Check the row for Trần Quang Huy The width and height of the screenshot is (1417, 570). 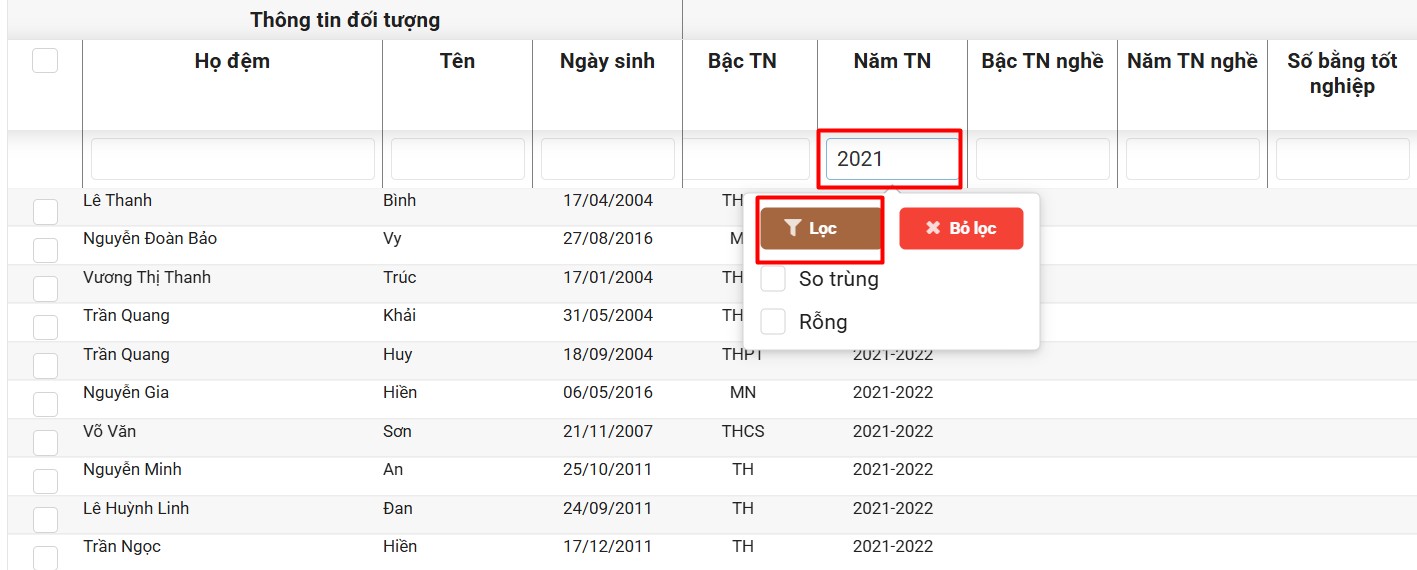point(45,366)
